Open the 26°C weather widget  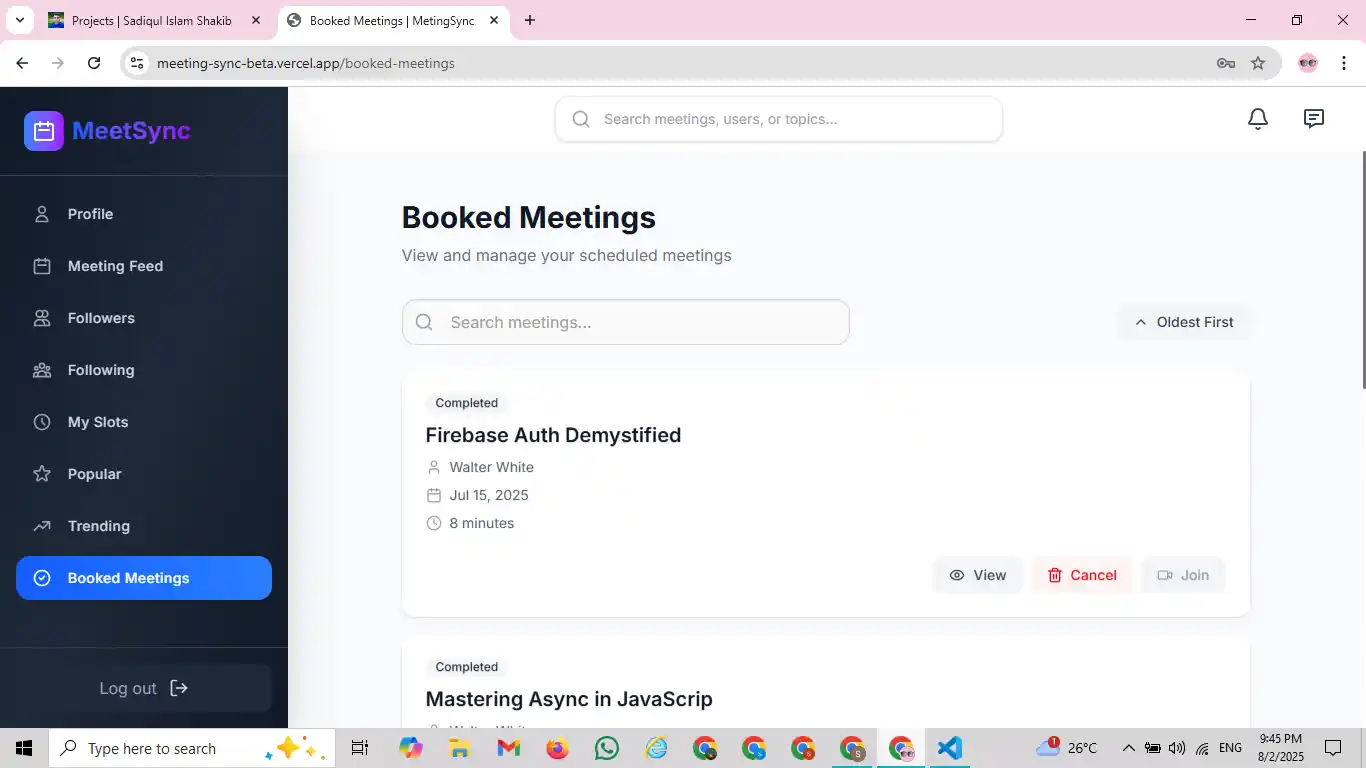click(1066, 748)
